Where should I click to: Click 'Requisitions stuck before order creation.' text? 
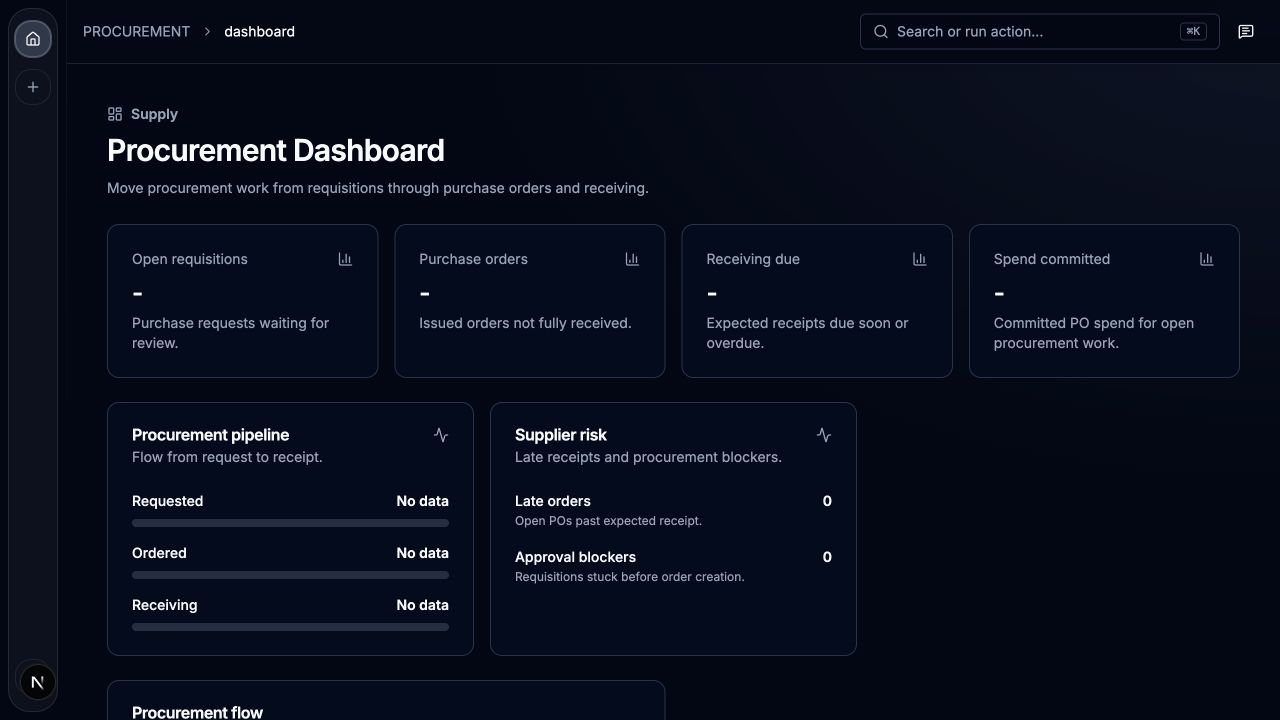(x=629, y=577)
